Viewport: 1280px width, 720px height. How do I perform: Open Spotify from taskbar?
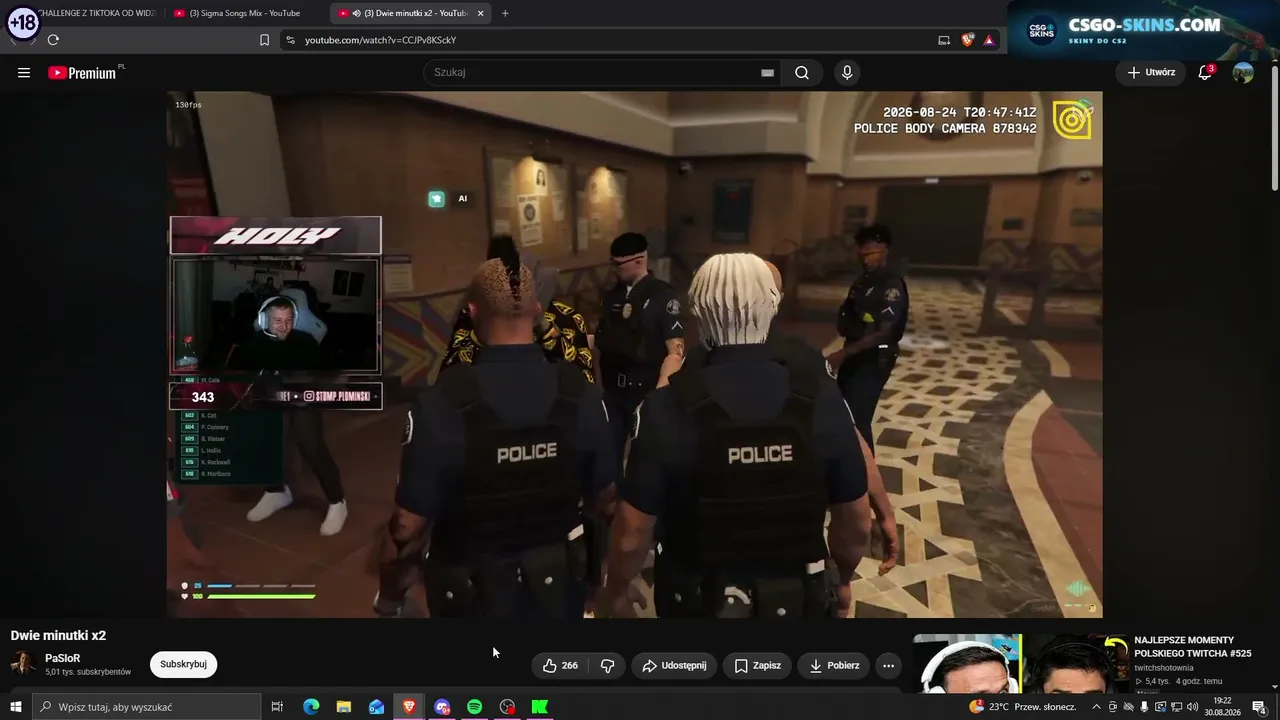tap(474, 707)
